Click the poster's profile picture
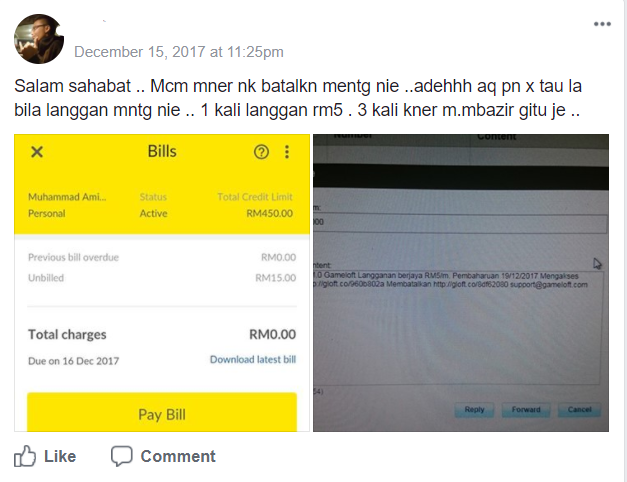 tap(39, 39)
